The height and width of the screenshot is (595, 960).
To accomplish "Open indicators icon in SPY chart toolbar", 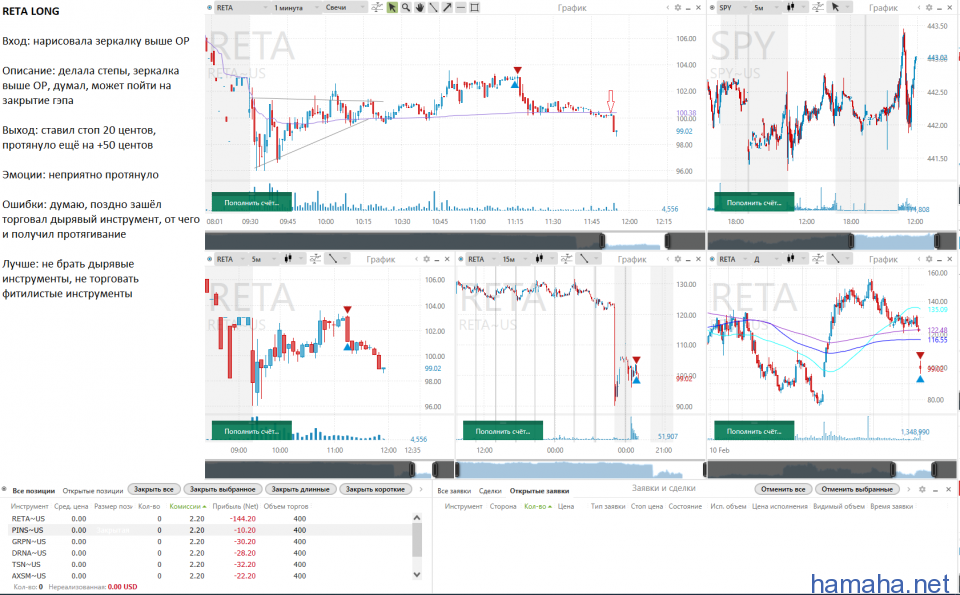I will pyautogui.click(x=817, y=7).
